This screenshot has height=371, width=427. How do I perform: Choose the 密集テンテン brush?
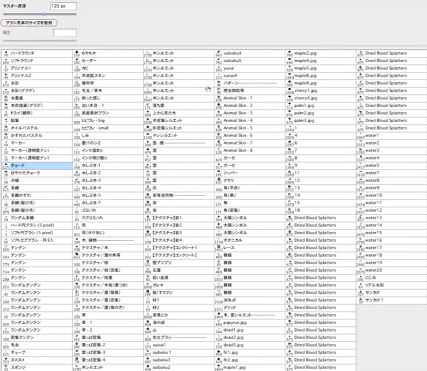point(37,337)
